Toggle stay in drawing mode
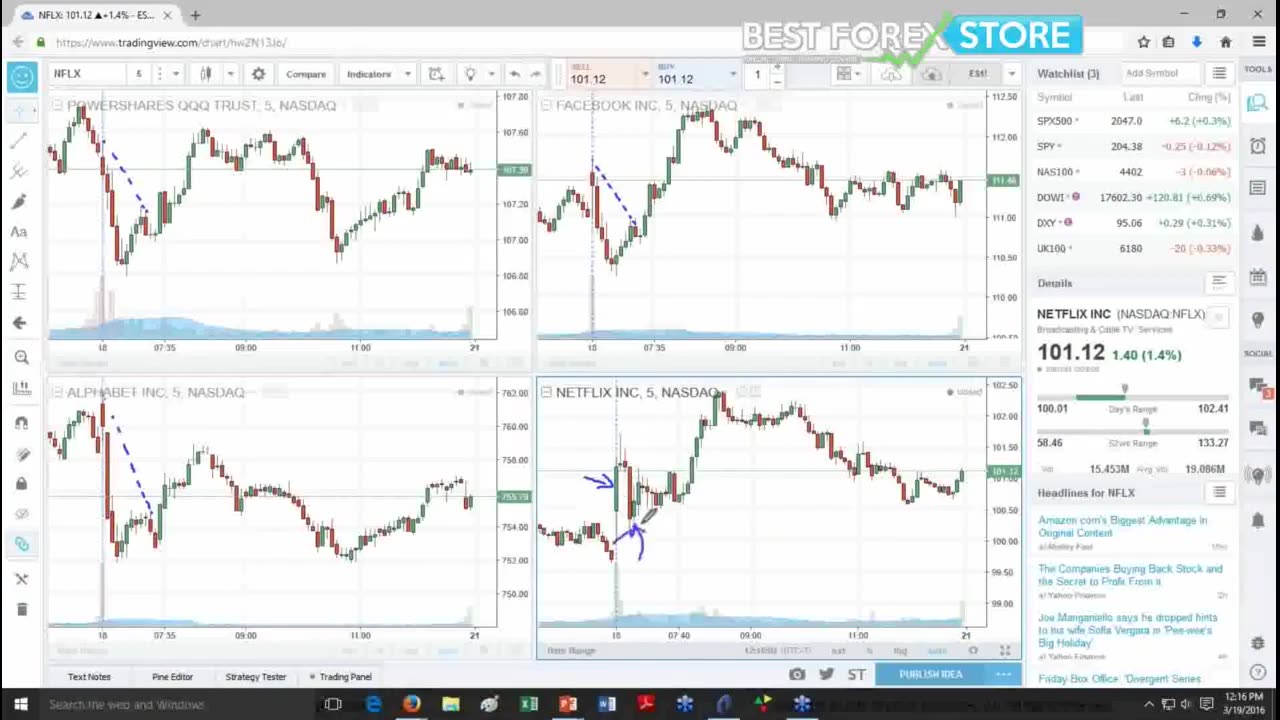 pos(21,453)
